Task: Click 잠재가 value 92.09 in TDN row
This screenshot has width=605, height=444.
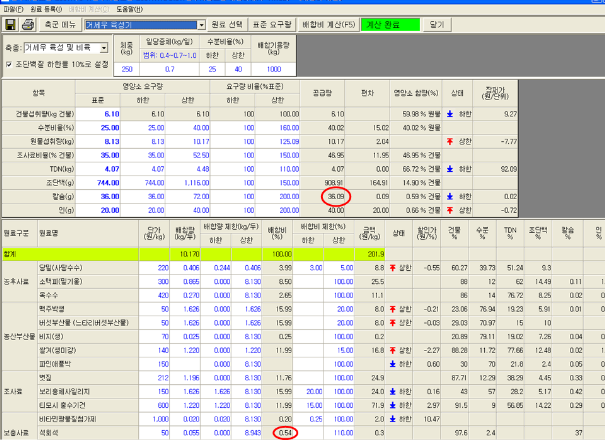Action: (495, 169)
